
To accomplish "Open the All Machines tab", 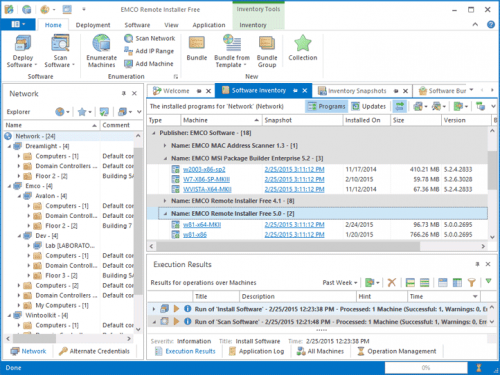I will 320,351.
